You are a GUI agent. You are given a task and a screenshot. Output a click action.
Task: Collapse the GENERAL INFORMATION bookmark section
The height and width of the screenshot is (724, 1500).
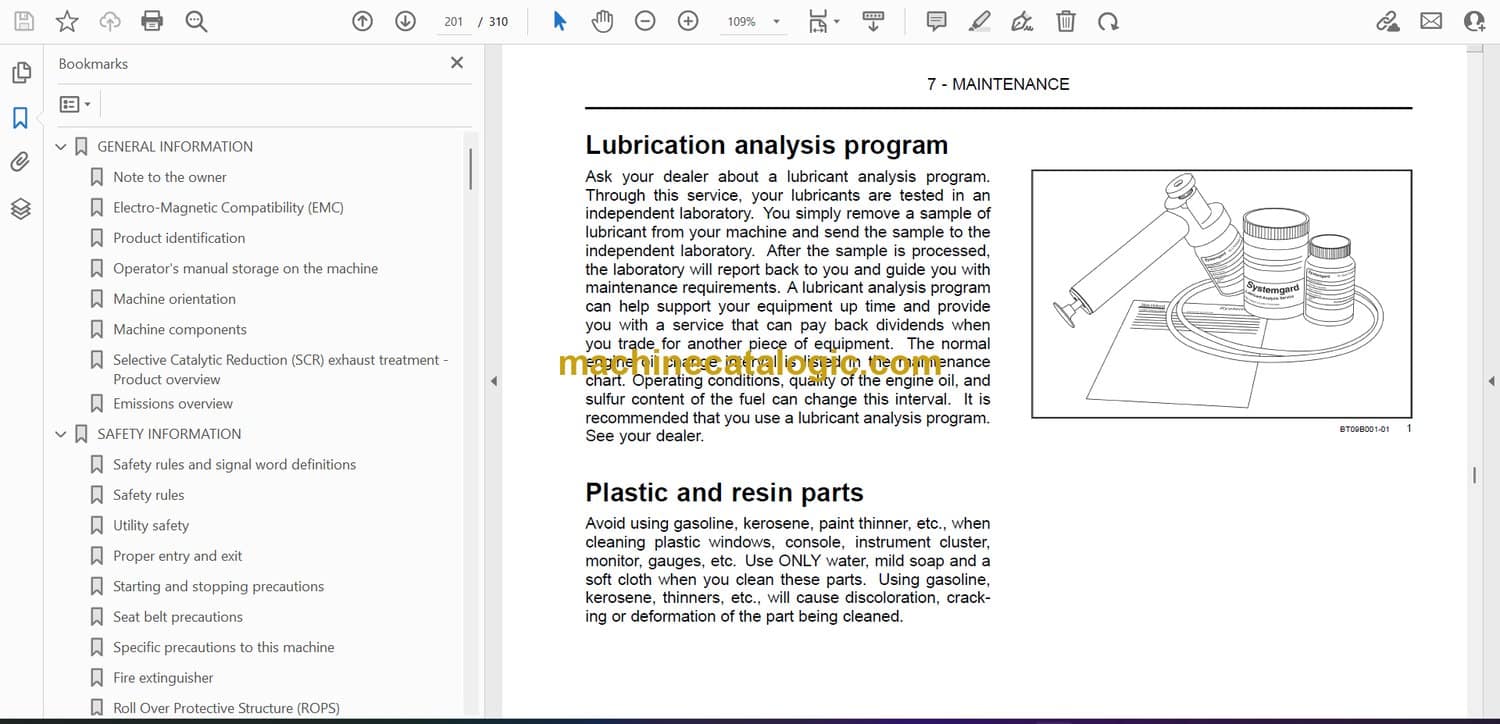(x=61, y=147)
